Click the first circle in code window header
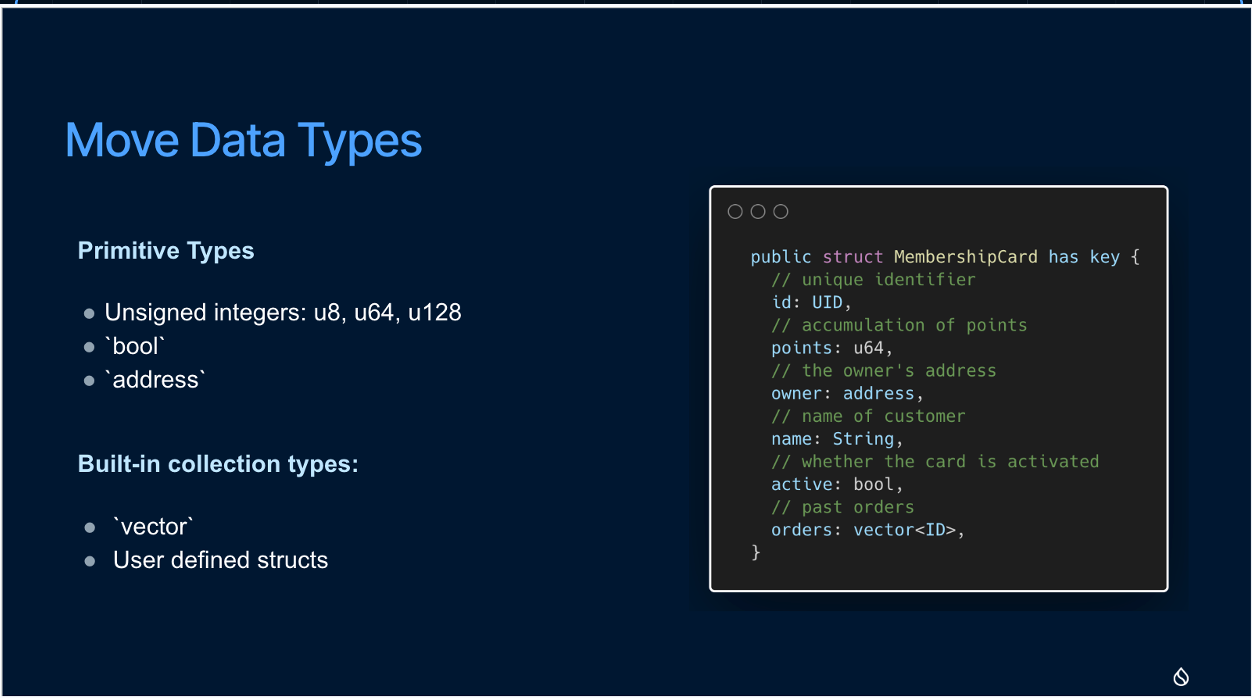 point(735,211)
